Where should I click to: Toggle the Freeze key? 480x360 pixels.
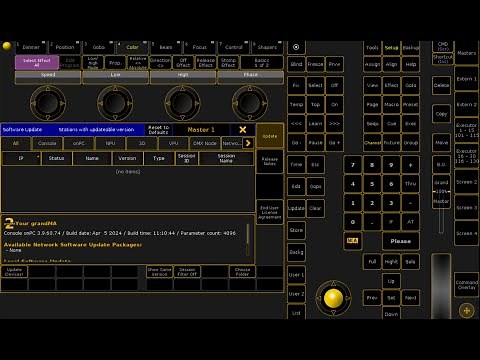pos(315,64)
